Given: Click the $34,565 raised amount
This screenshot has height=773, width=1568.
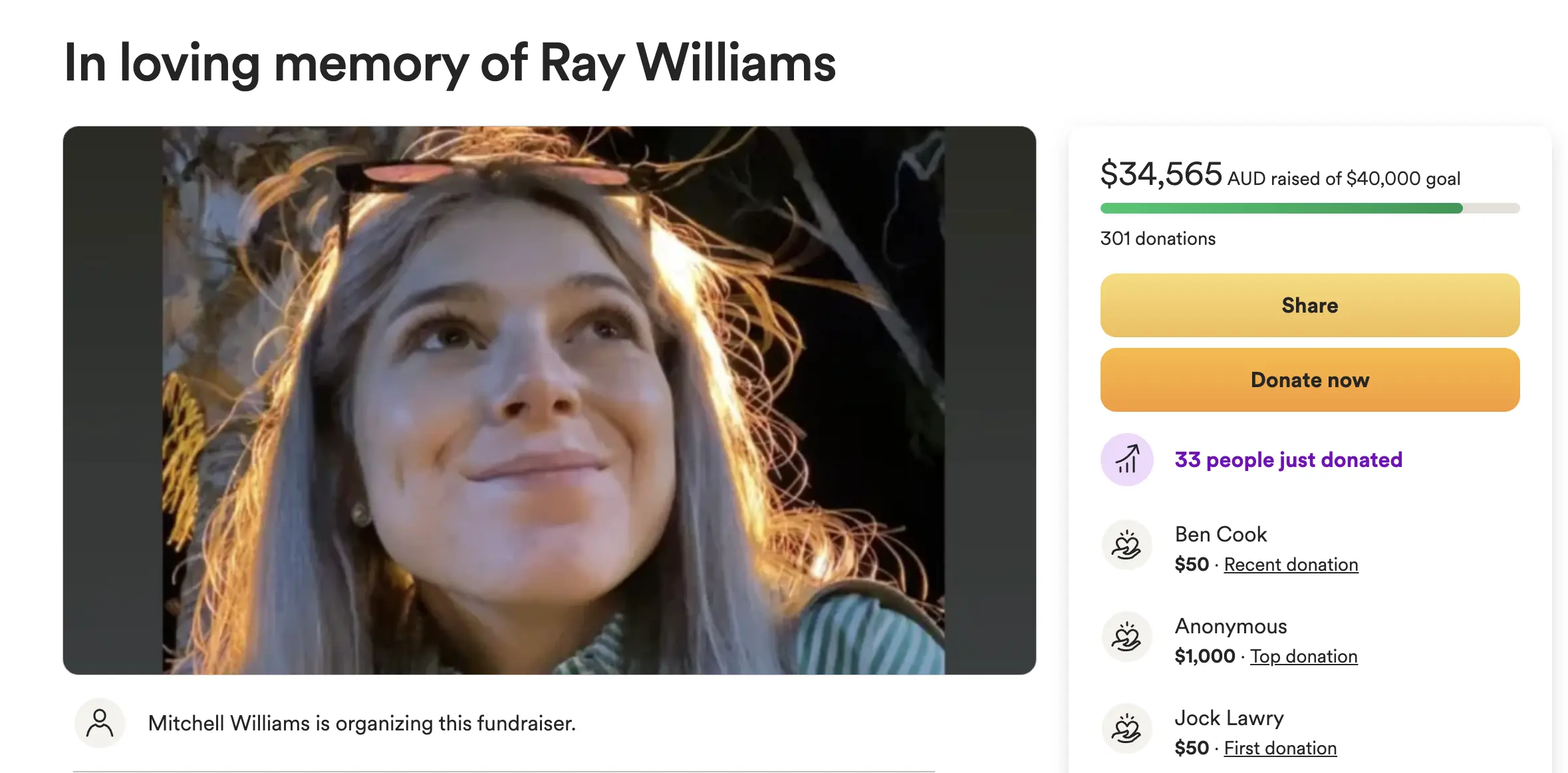Looking at the screenshot, I should [x=1161, y=175].
